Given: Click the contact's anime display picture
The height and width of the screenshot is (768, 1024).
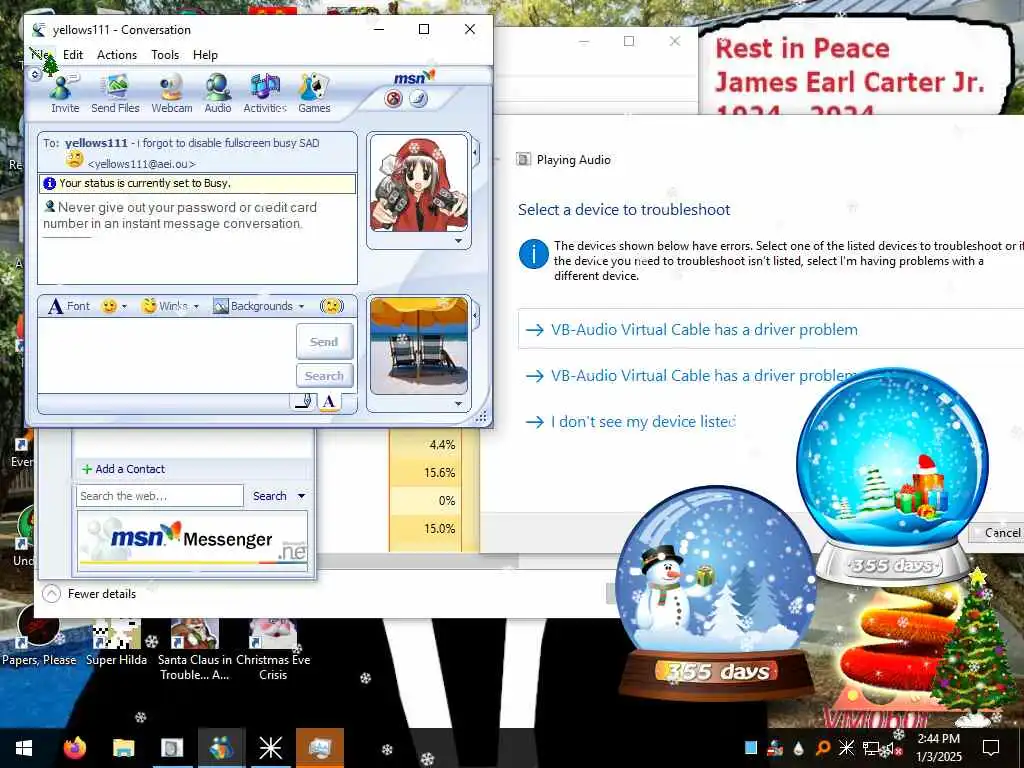Looking at the screenshot, I should [x=419, y=185].
